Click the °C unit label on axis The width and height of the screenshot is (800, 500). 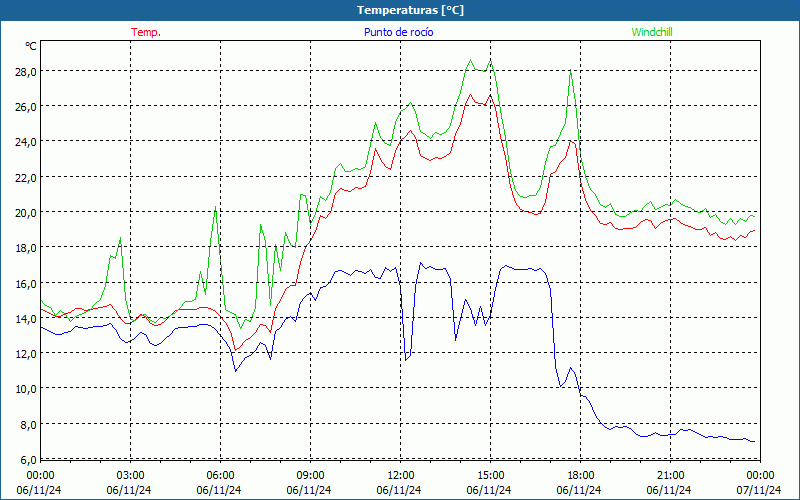click(x=31, y=46)
